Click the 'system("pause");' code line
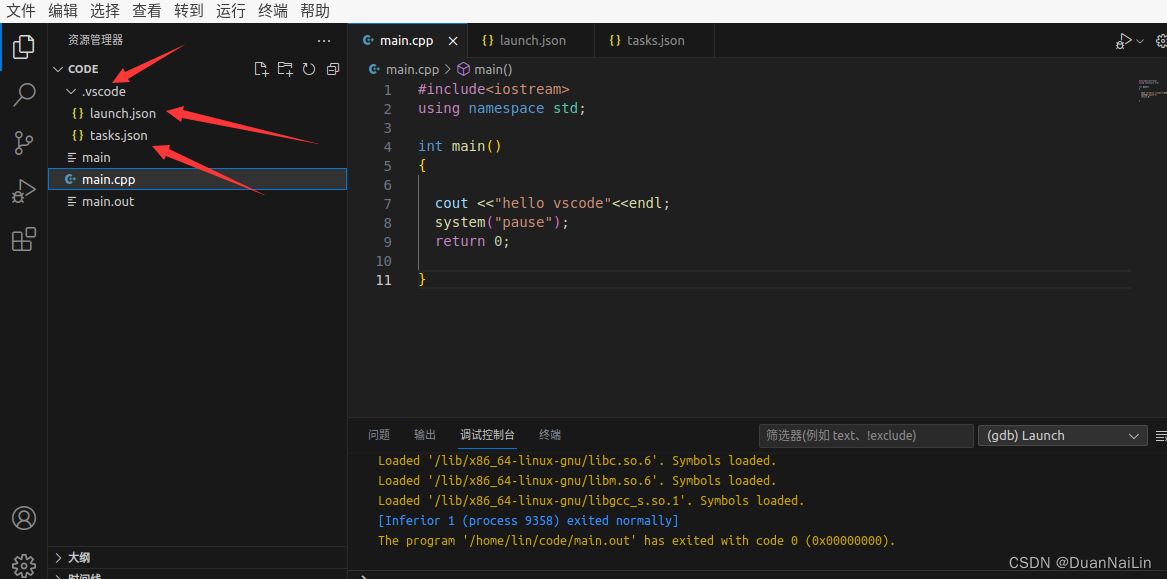Viewport: 1167px width, 579px height. click(502, 223)
